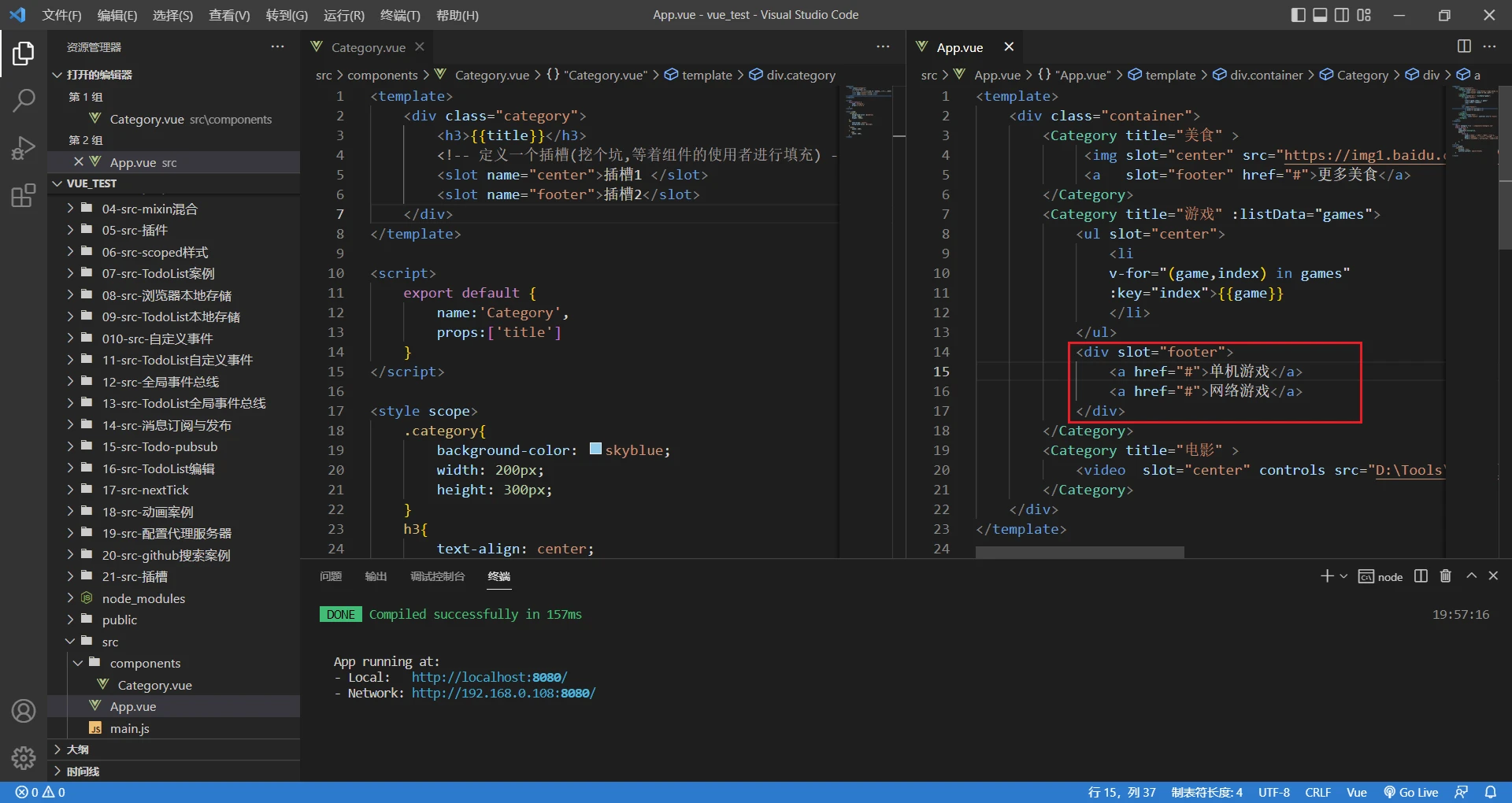Open notifications bell in status bar
Image resolution: width=1512 pixels, height=803 pixels.
(x=1491, y=792)
